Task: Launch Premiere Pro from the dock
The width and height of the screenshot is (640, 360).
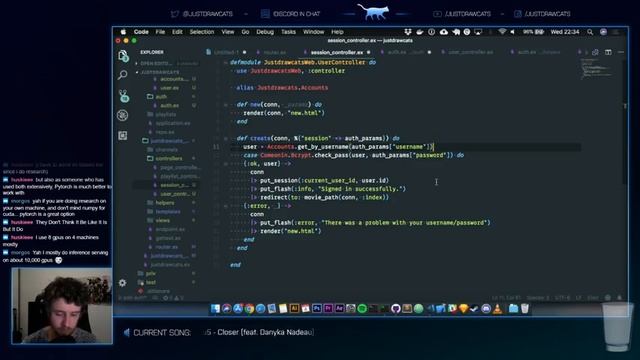Action: tap(328, 309)
